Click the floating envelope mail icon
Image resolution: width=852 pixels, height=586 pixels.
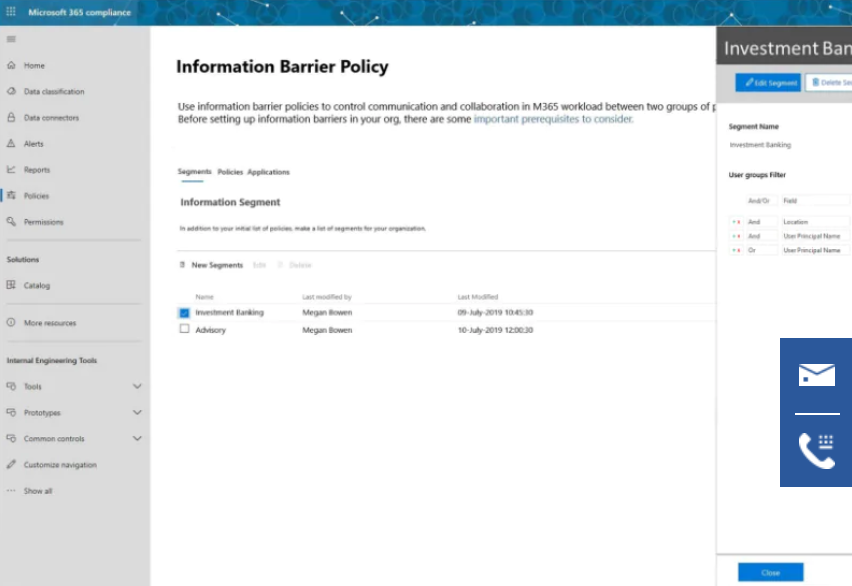tap(816, 375)
